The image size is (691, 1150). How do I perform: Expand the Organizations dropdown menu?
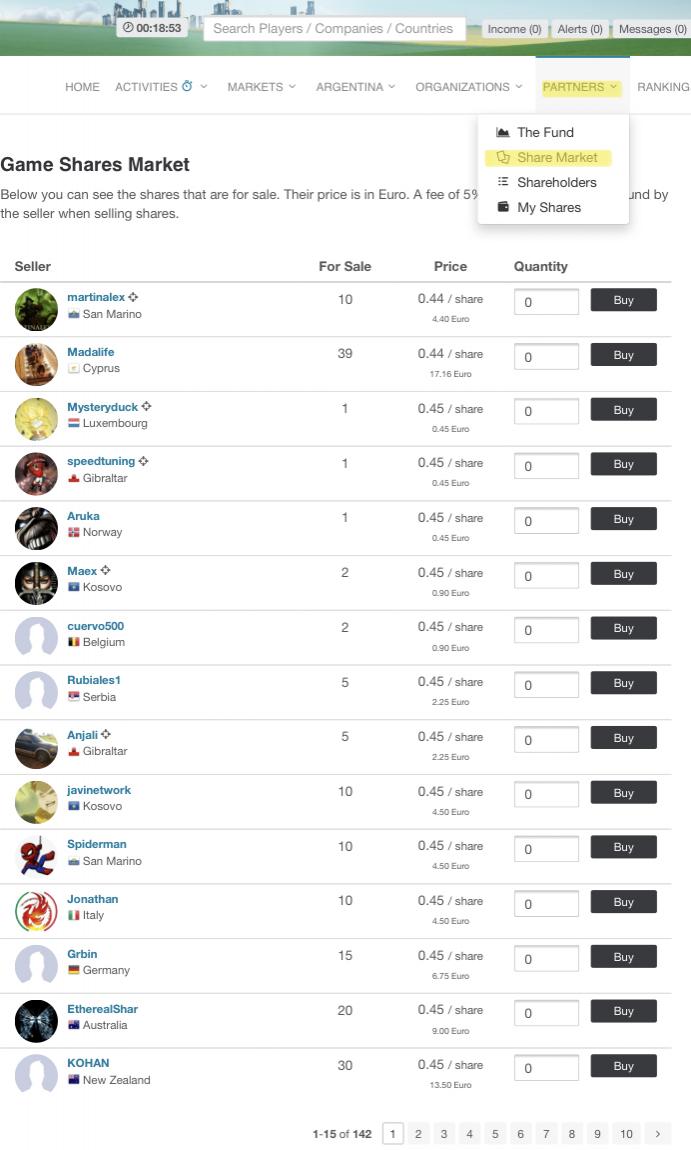coord(469,87)
